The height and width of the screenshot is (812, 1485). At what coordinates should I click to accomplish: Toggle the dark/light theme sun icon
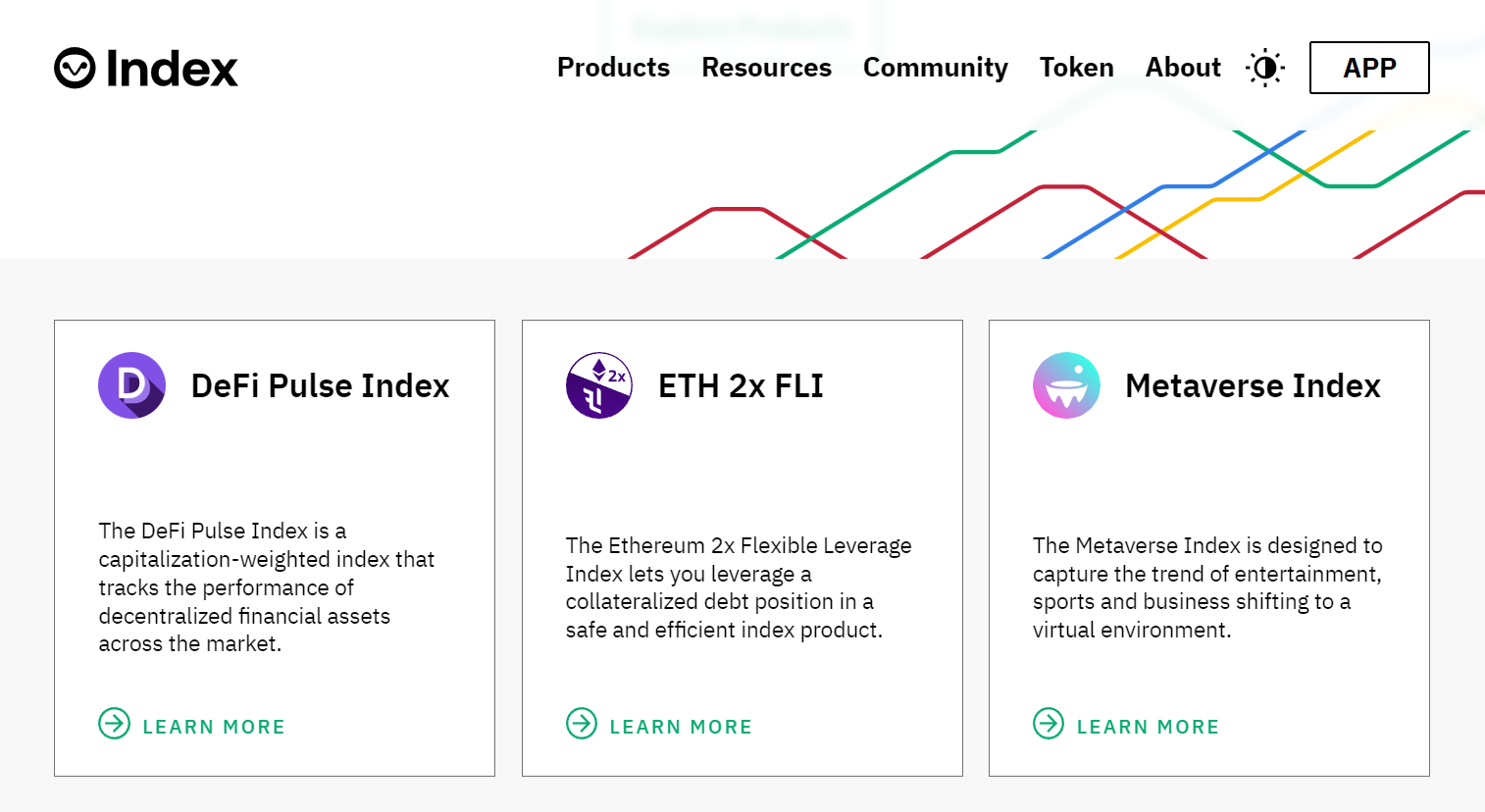(x=1265, y=68)
